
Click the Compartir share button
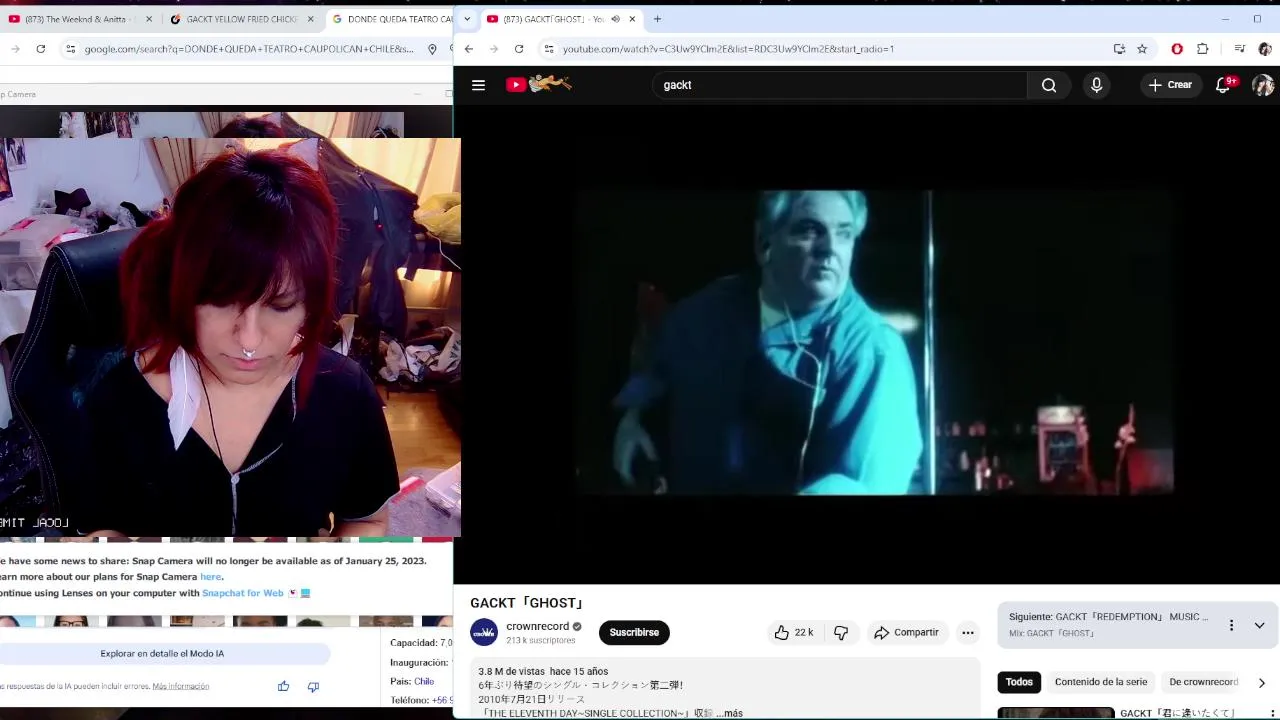[906, 632]
